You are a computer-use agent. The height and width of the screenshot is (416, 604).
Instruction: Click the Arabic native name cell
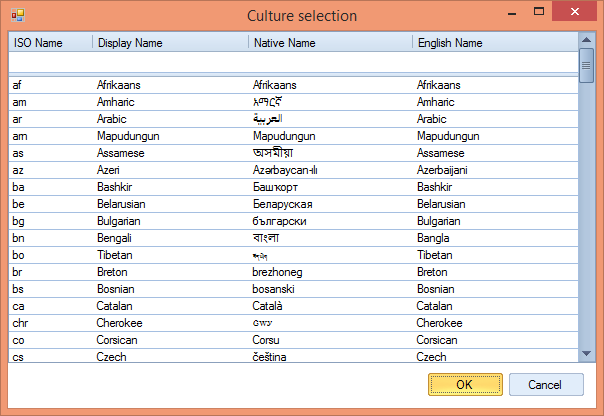pyautogui.click(x=268, y=119)
